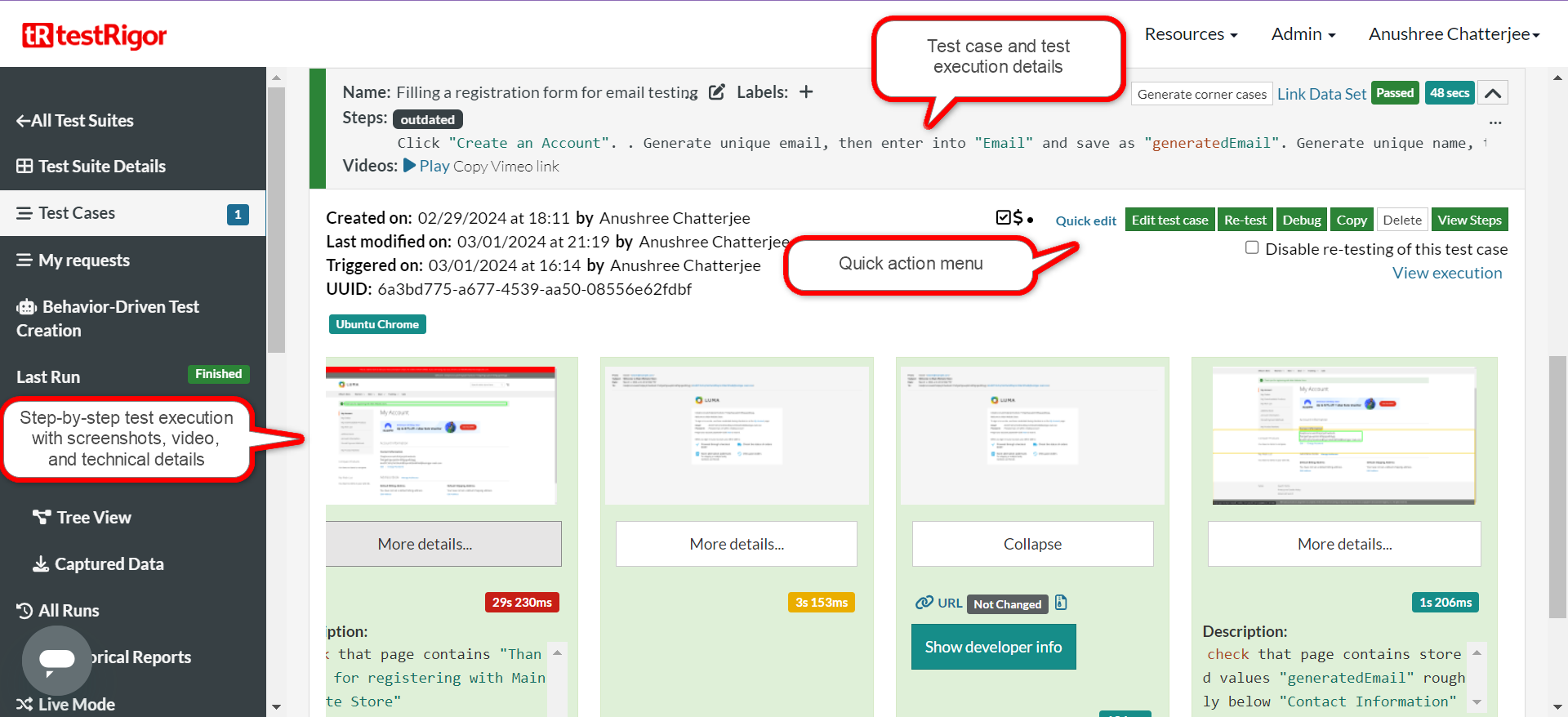The width and height of the screenshot is (1568, 717).
Task: Open Anushree Chatterjee user menu
Action: pyautogui.click(x=1454, y=34)
